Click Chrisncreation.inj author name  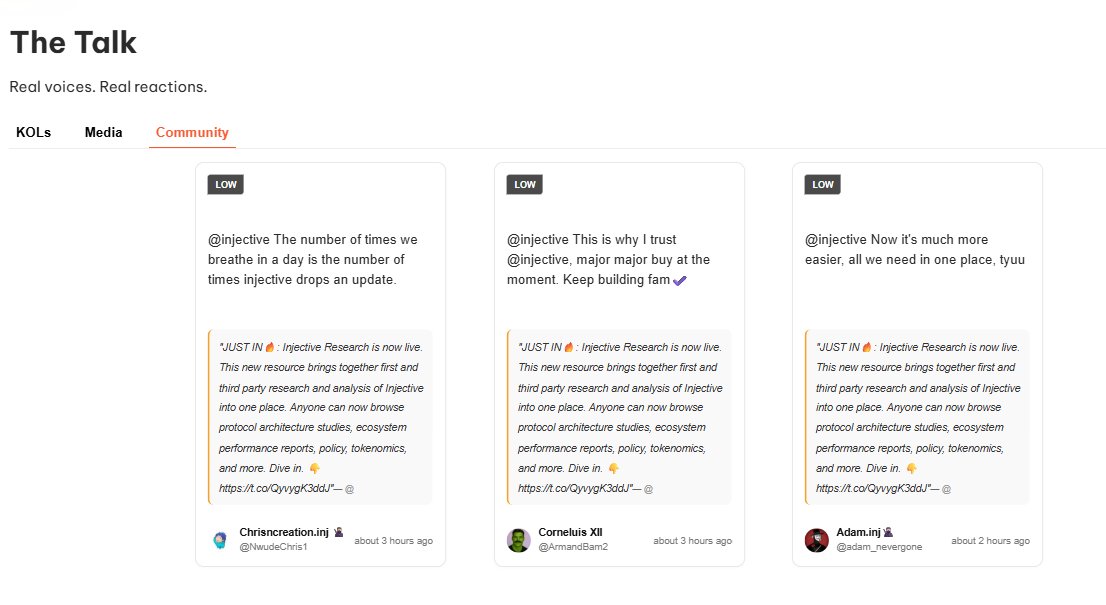[285, 532]
